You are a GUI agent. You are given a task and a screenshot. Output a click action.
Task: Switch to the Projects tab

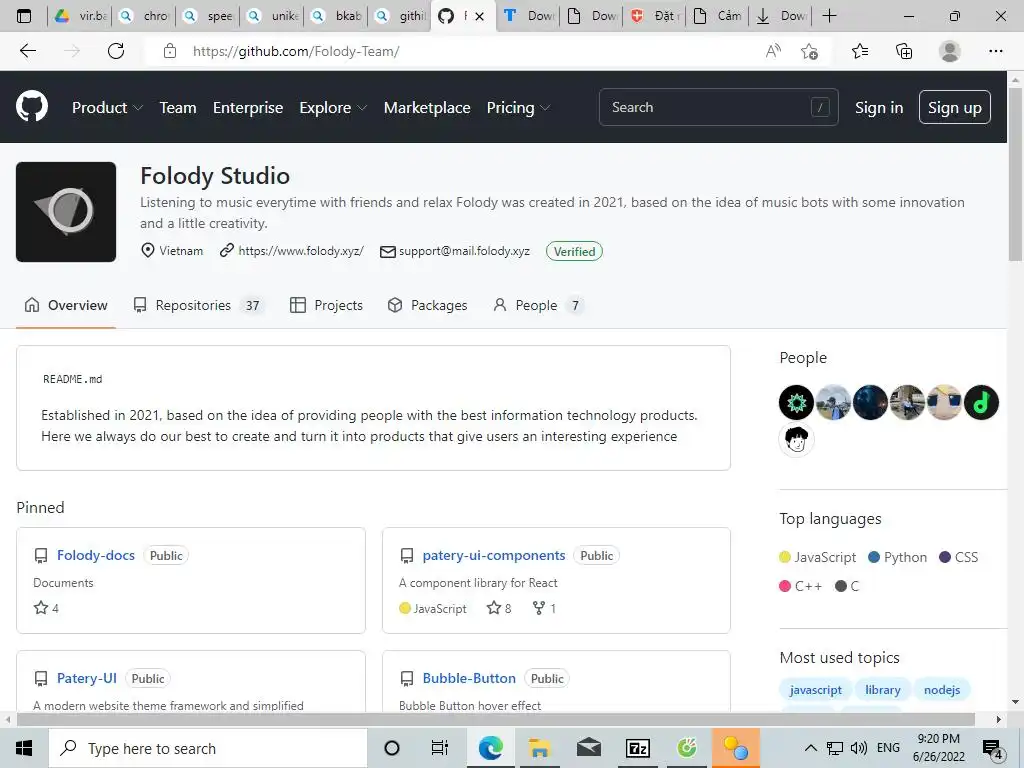(326, 305)
